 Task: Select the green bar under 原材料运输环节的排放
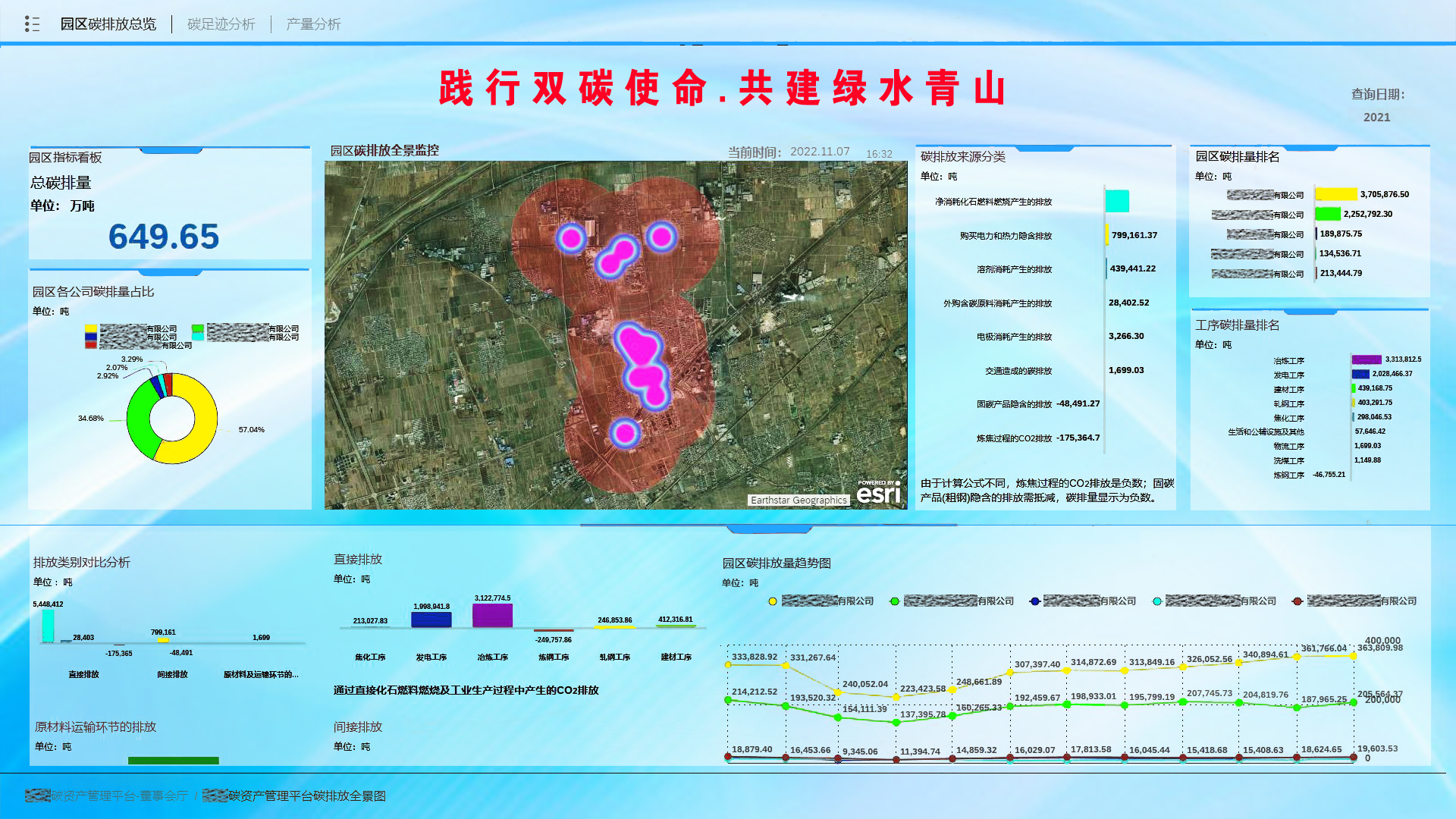[x=173, y=761]
